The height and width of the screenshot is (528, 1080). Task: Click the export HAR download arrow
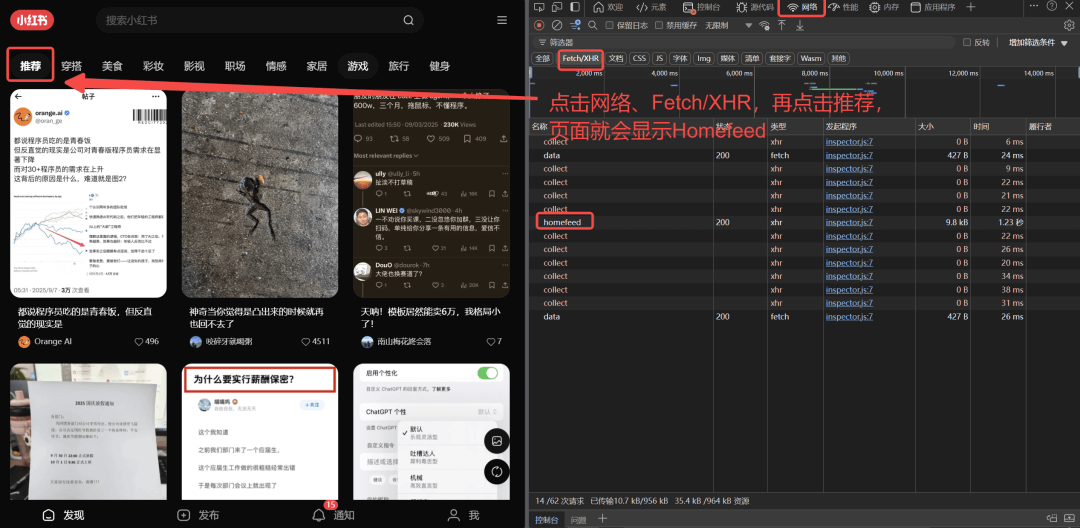coord(798,25)
